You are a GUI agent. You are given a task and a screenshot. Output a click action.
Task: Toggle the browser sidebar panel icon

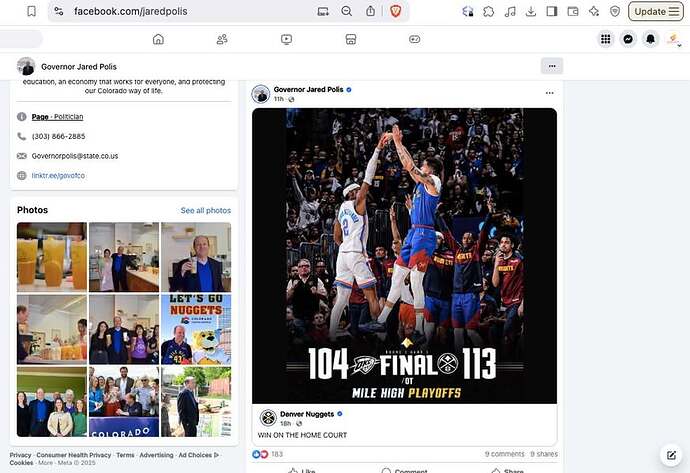552,11
